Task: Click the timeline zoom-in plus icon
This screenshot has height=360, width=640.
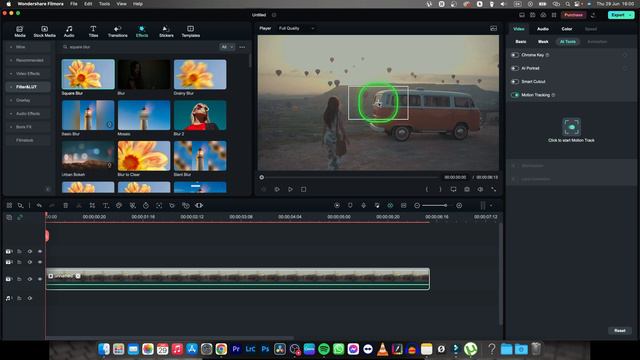Action: [x=459, y=205]
